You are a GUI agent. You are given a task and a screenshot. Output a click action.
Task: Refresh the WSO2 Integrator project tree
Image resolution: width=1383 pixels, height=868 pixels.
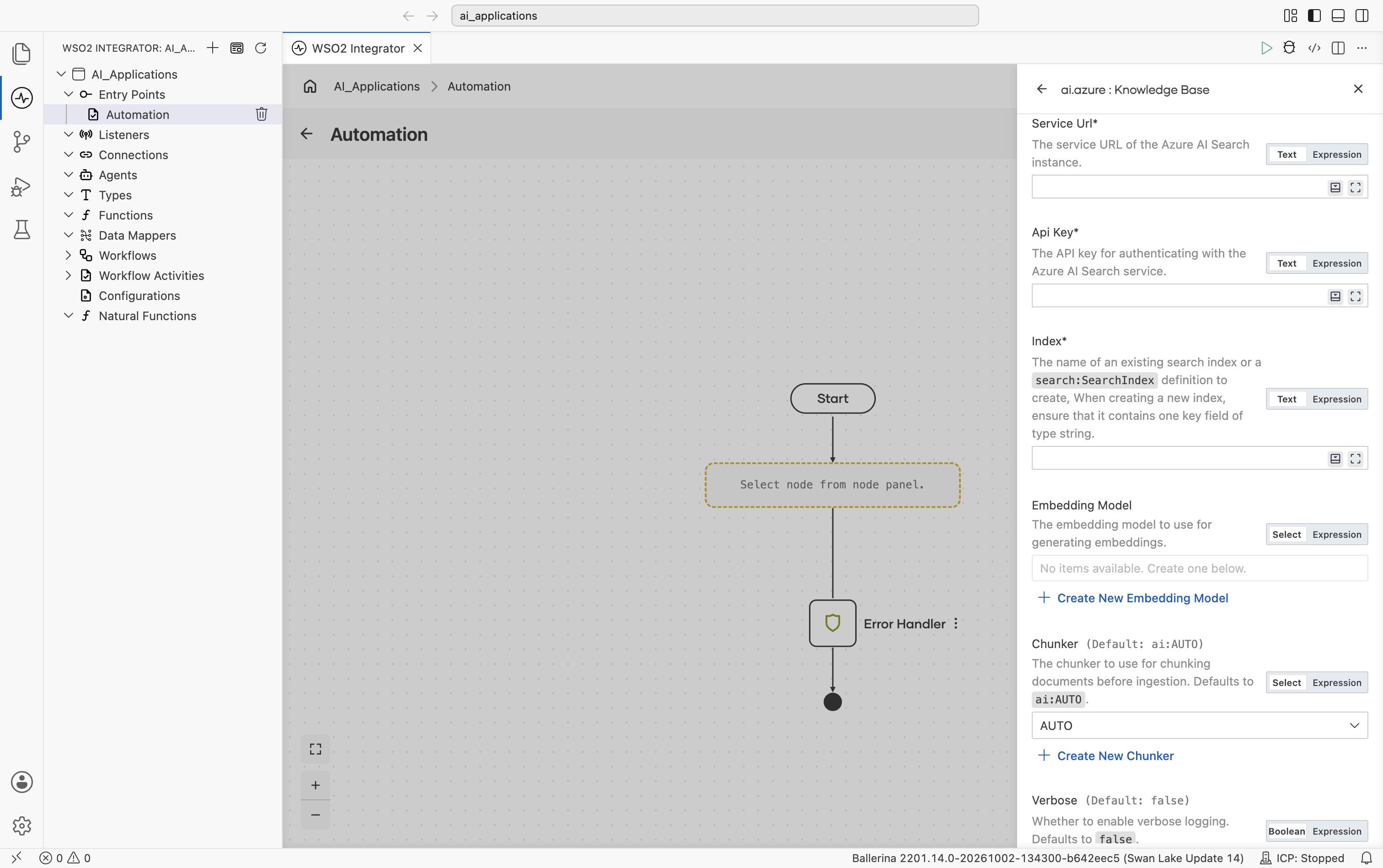click(x=261, y=48)
